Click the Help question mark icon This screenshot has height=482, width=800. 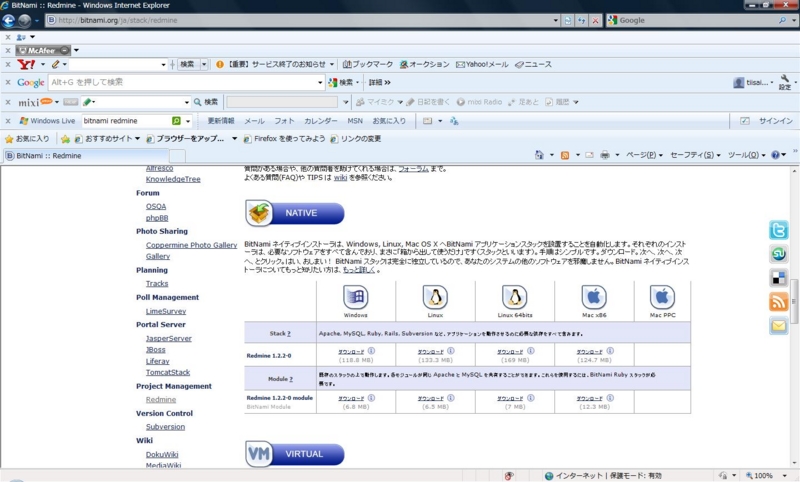[776, 155]
